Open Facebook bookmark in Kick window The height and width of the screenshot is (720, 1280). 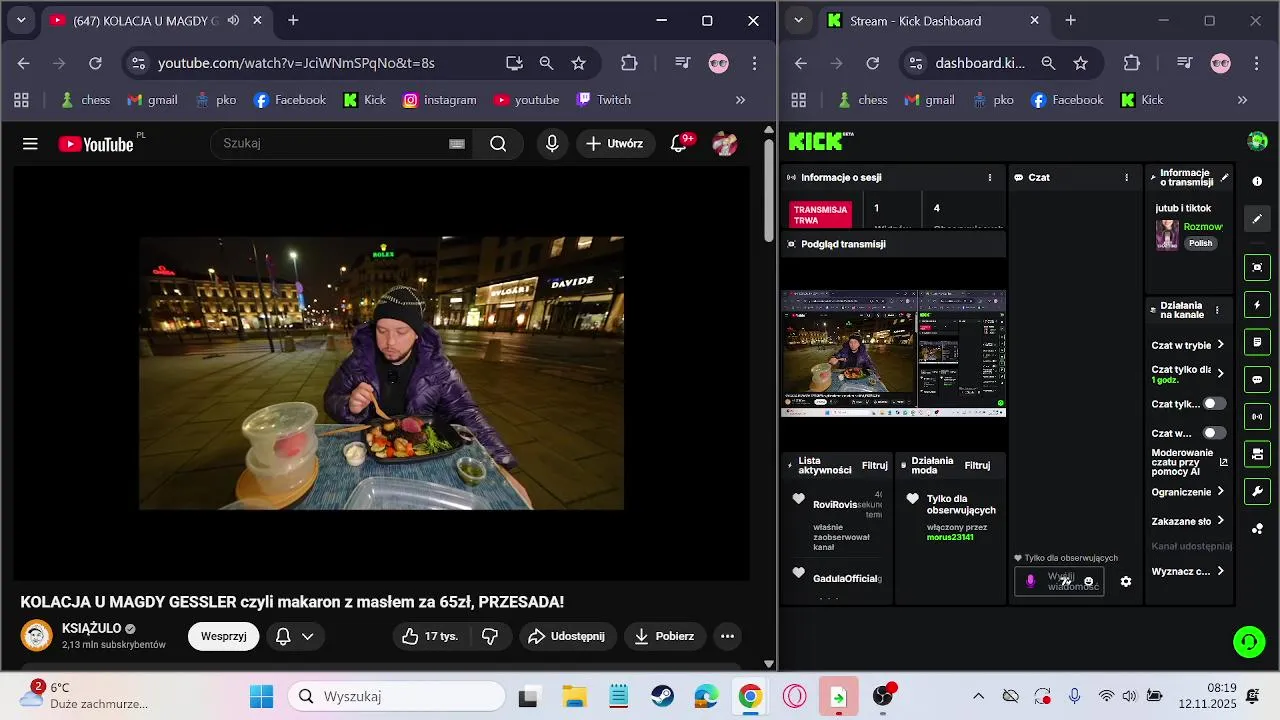click(1067, 100)
